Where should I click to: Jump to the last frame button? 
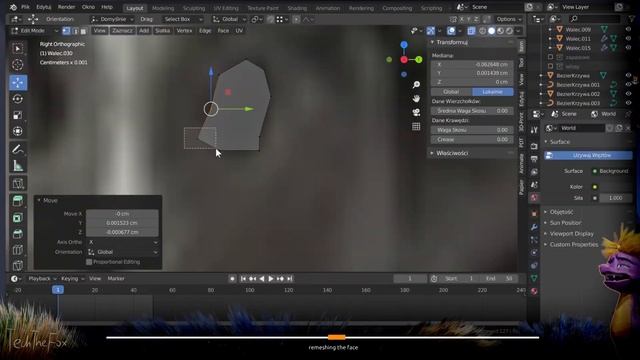pos(289,279)
